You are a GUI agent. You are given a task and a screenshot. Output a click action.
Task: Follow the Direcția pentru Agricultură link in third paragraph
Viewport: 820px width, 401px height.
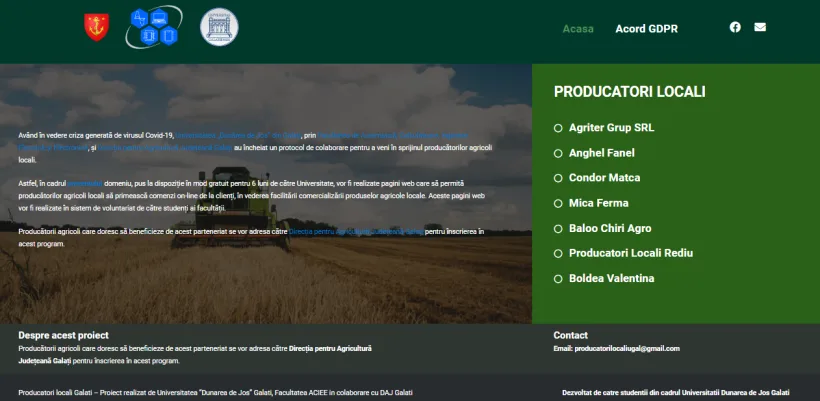[356, 231]
